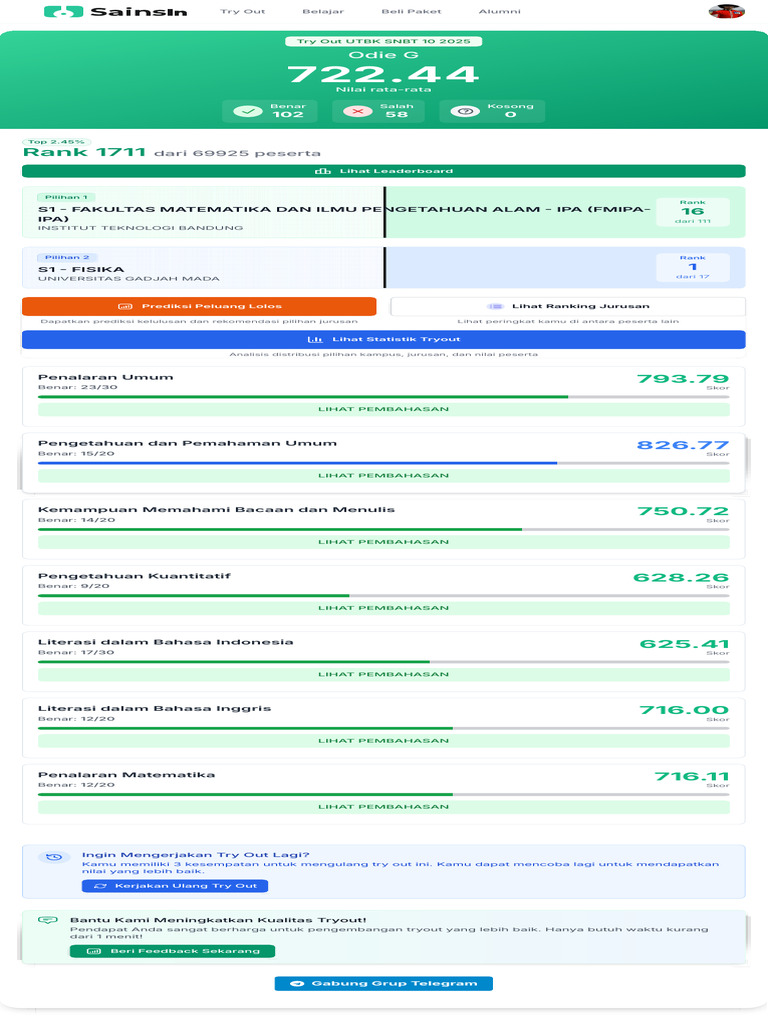Screen dimensions: 768x1024
Task: Click Benar: 23/30 under Penalaran Umum
Action: coord(78,387)
